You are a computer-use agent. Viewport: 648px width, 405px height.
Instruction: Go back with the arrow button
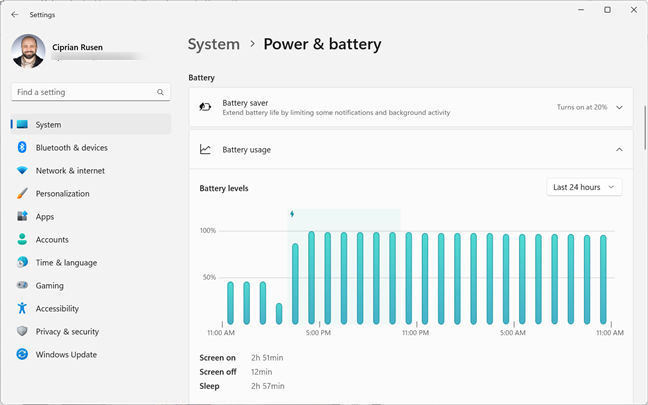click(x=14, y=15)
